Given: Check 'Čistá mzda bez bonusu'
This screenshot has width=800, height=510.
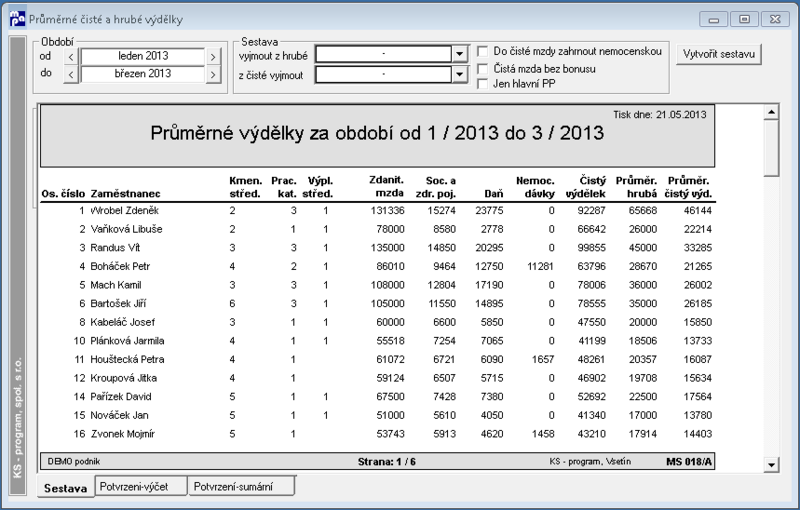Looking at the screenshot, I should 482,68.
